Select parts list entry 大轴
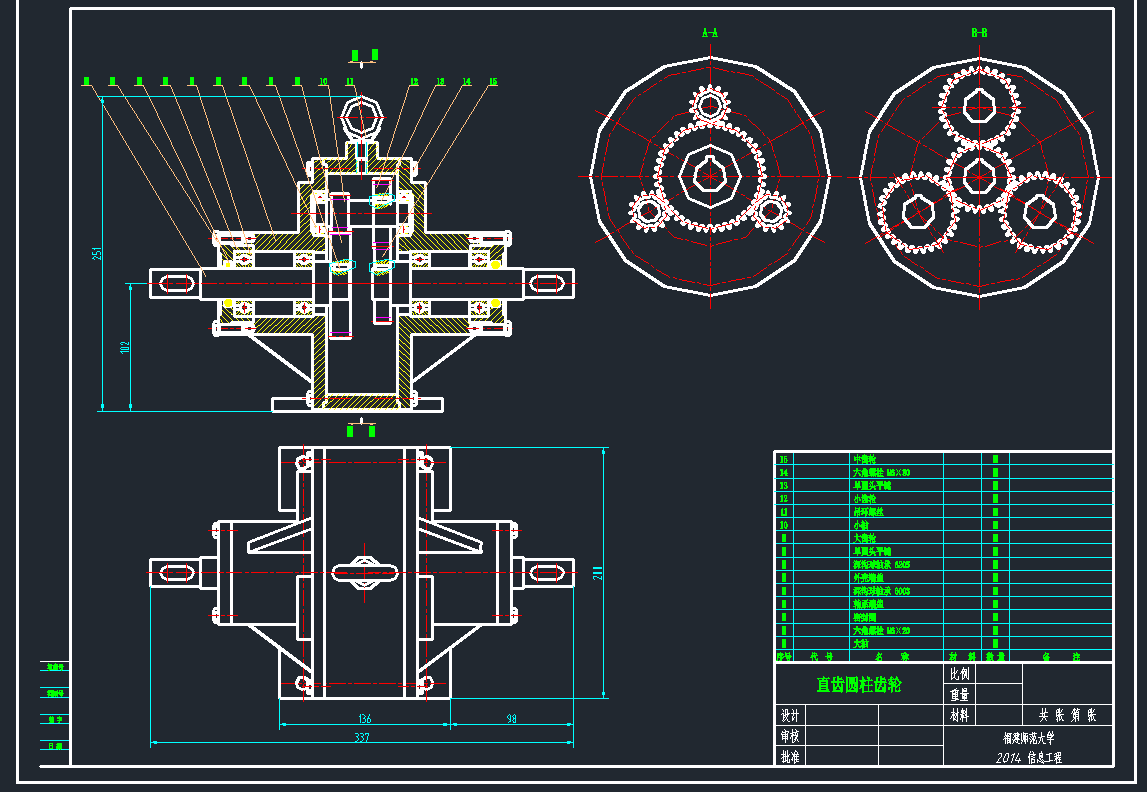Viewport: 1147px width, 792px height. (x=861, y=644)
